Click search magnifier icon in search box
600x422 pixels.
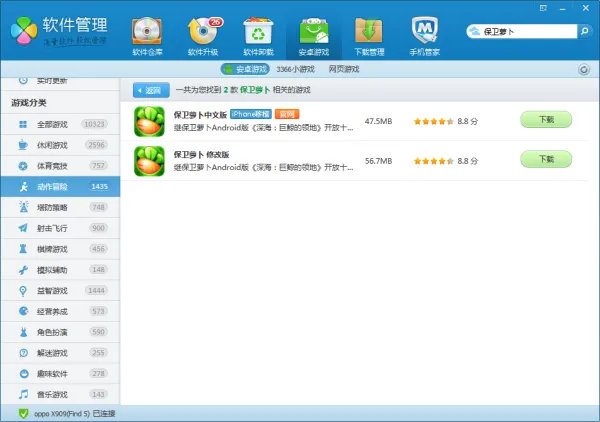click(x=473, y=32)
